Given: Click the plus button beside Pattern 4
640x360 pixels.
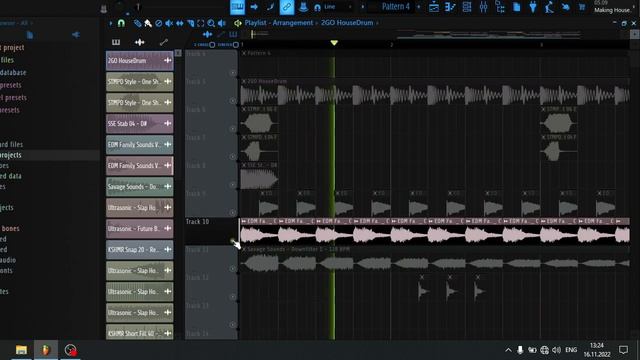Looking at the screenshot, I should pos(418,7).
